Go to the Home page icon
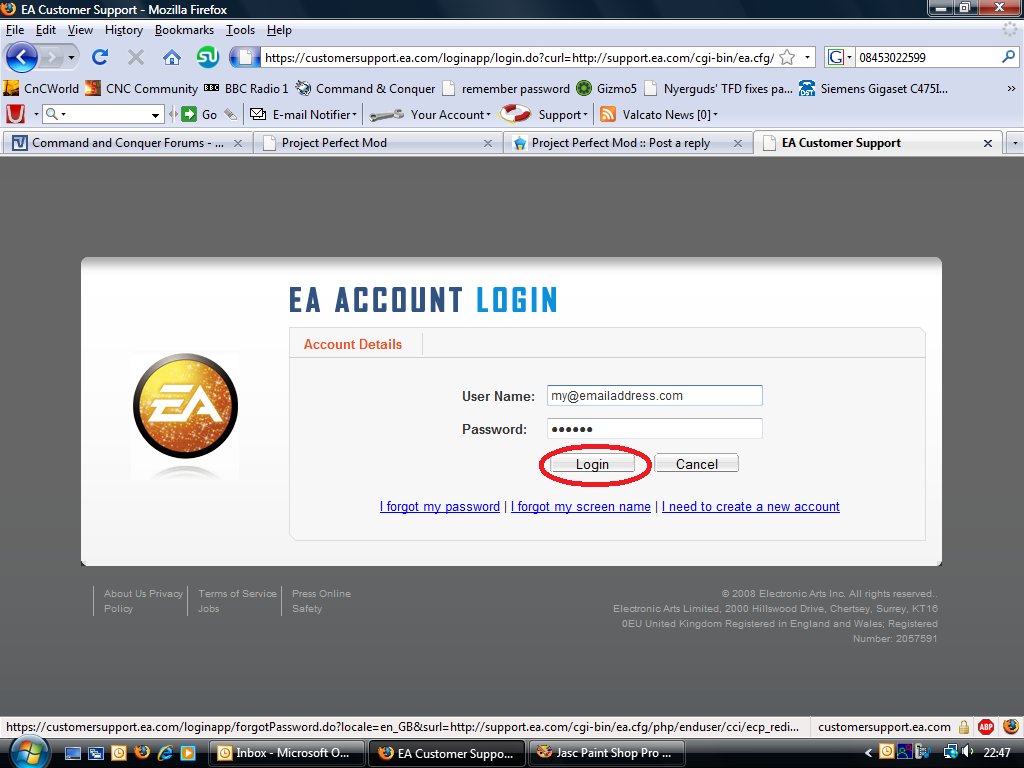 pos(172,57)
